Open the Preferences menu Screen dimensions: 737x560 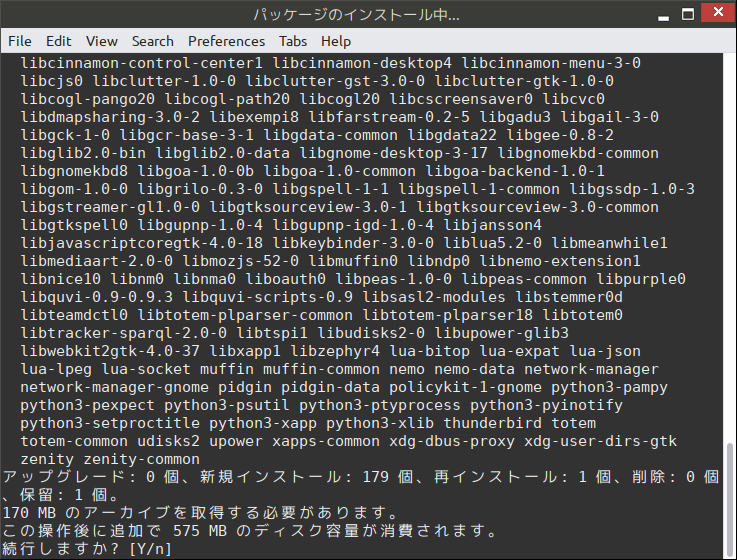tap(227, 41)
